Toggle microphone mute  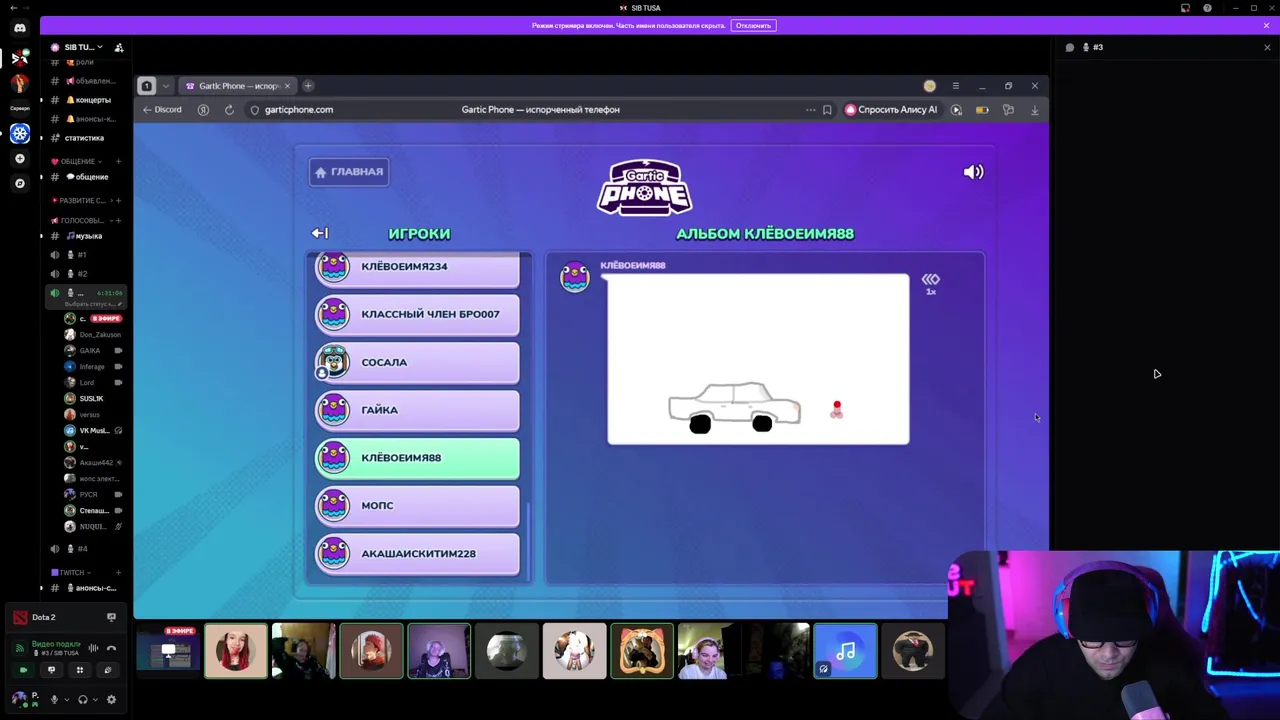coord(54,700)
